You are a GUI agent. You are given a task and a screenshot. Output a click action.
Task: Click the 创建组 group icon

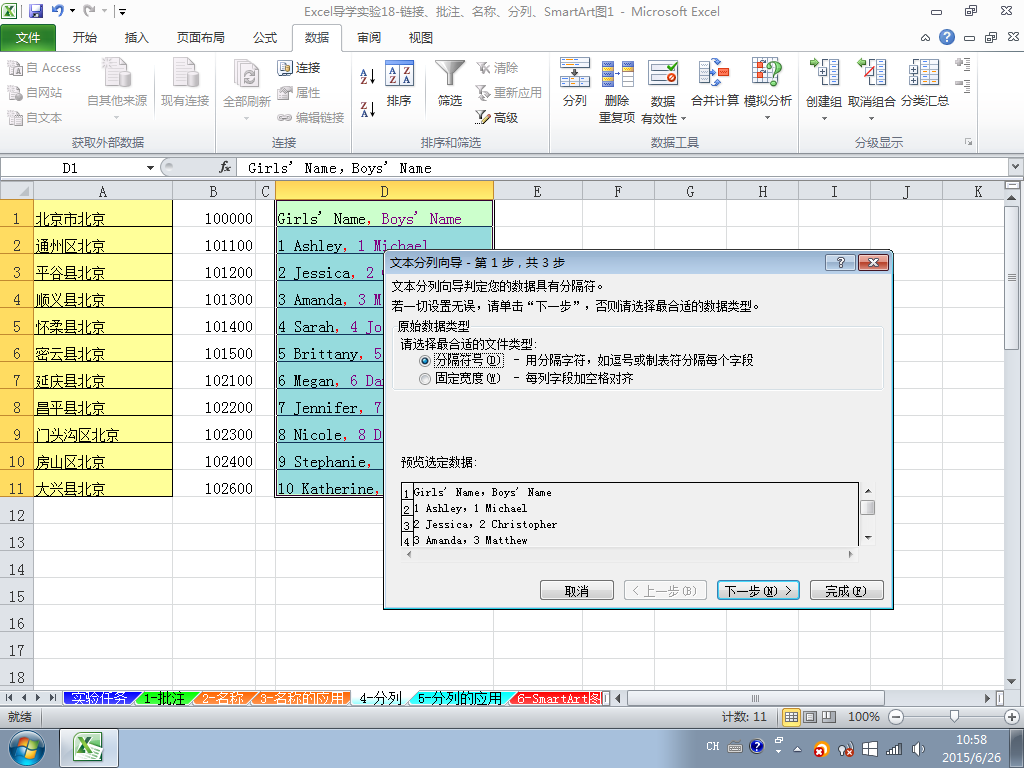pos(824,73)
